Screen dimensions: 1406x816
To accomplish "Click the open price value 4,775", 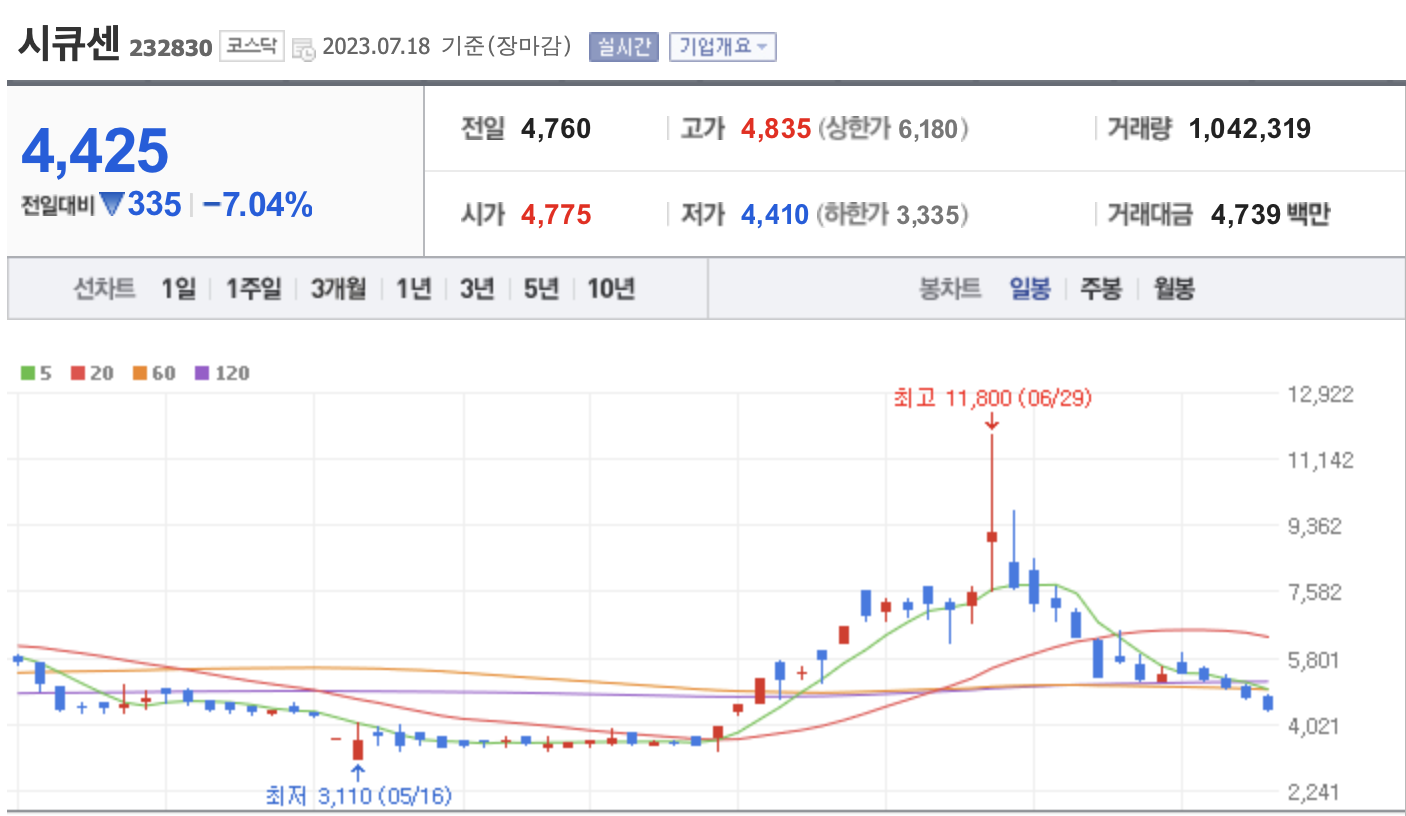I will click(556, 214).
